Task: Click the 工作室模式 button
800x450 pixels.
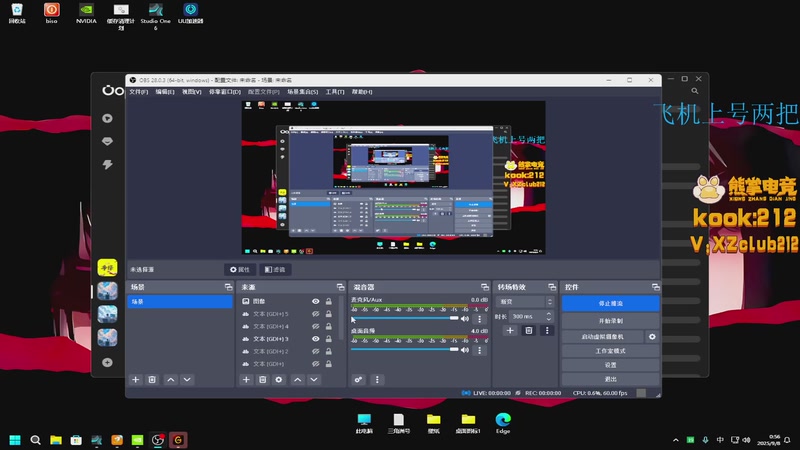Action: 610,351
